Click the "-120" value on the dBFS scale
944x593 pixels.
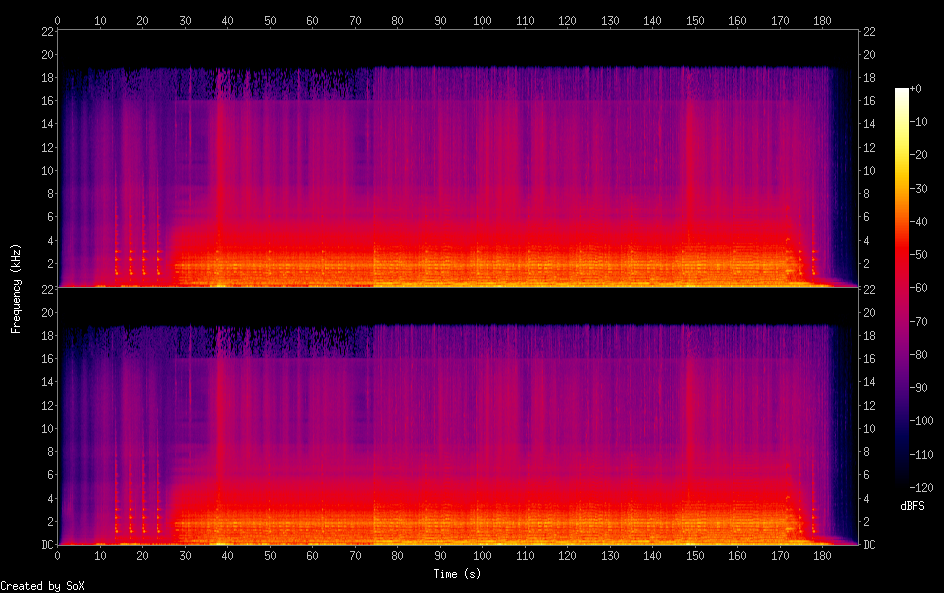[x=922, y=488]
